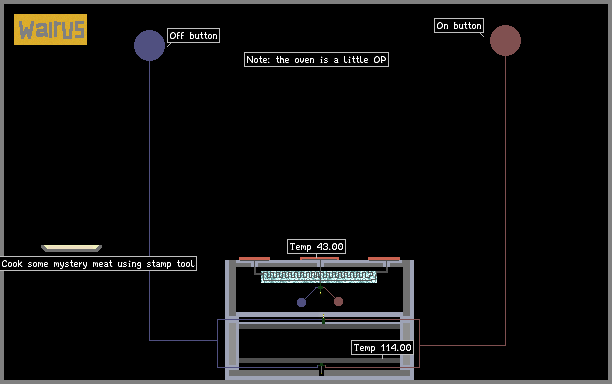Click the large blue Off button circle
Screen dimensions: 612x384
[149, 45]
